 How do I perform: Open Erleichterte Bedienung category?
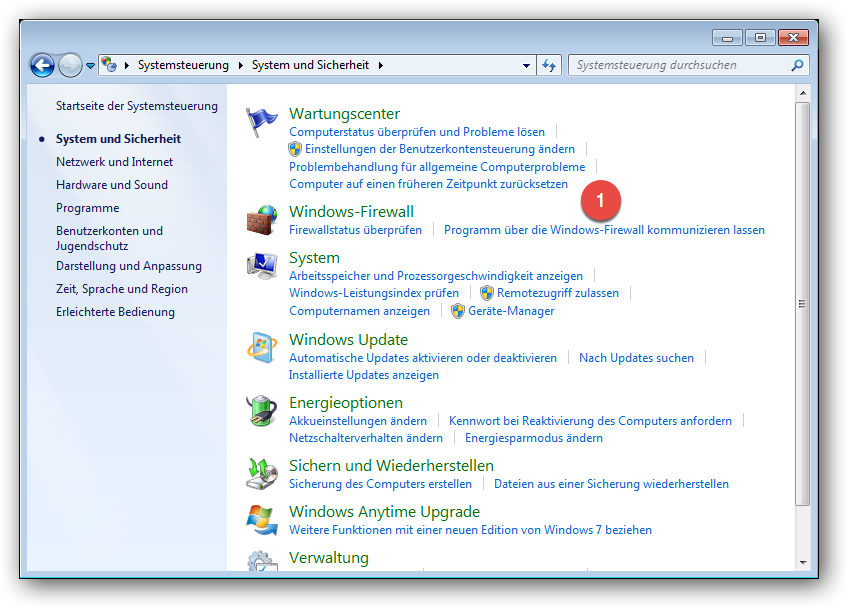coord(115,312)
